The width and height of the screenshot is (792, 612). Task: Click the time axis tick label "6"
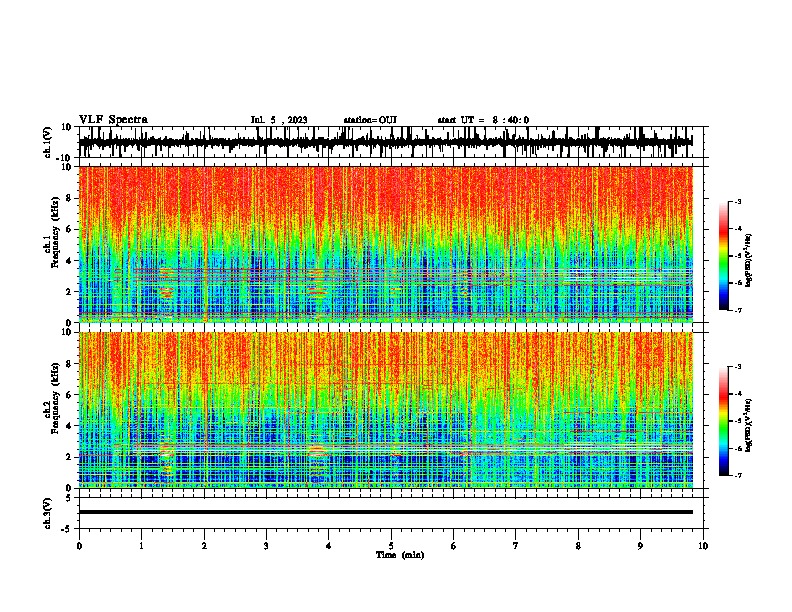454,546
